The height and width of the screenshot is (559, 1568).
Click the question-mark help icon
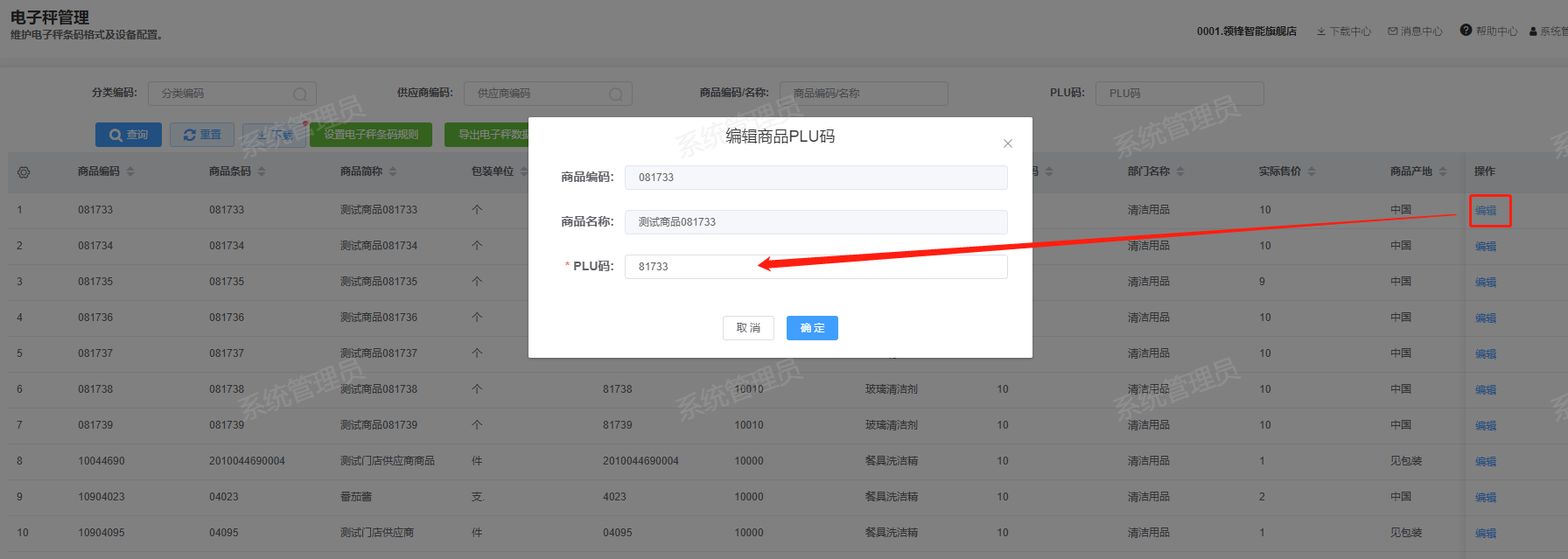1466,30
